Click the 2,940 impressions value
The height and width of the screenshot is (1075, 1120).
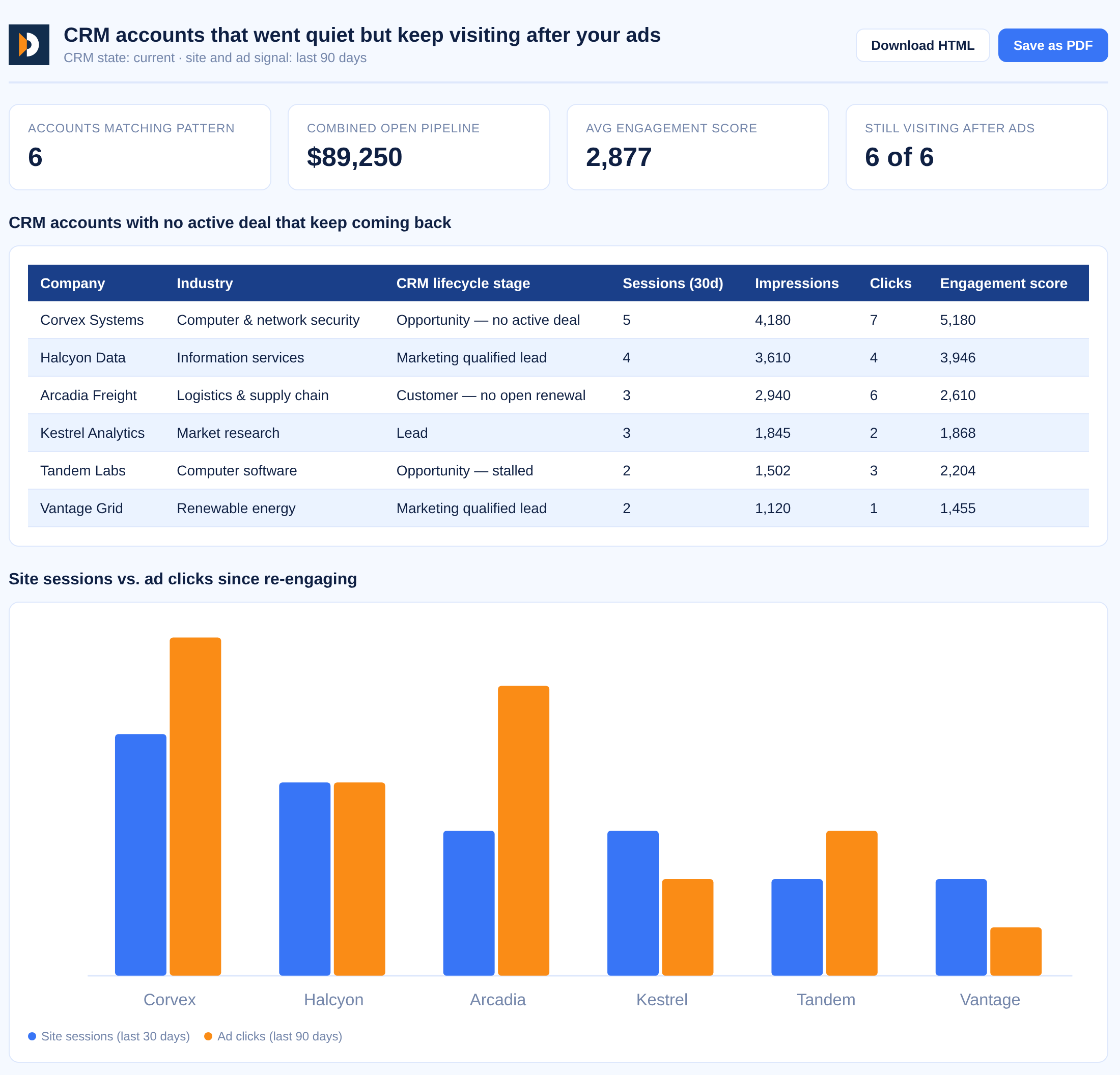[x=773, y=395]
